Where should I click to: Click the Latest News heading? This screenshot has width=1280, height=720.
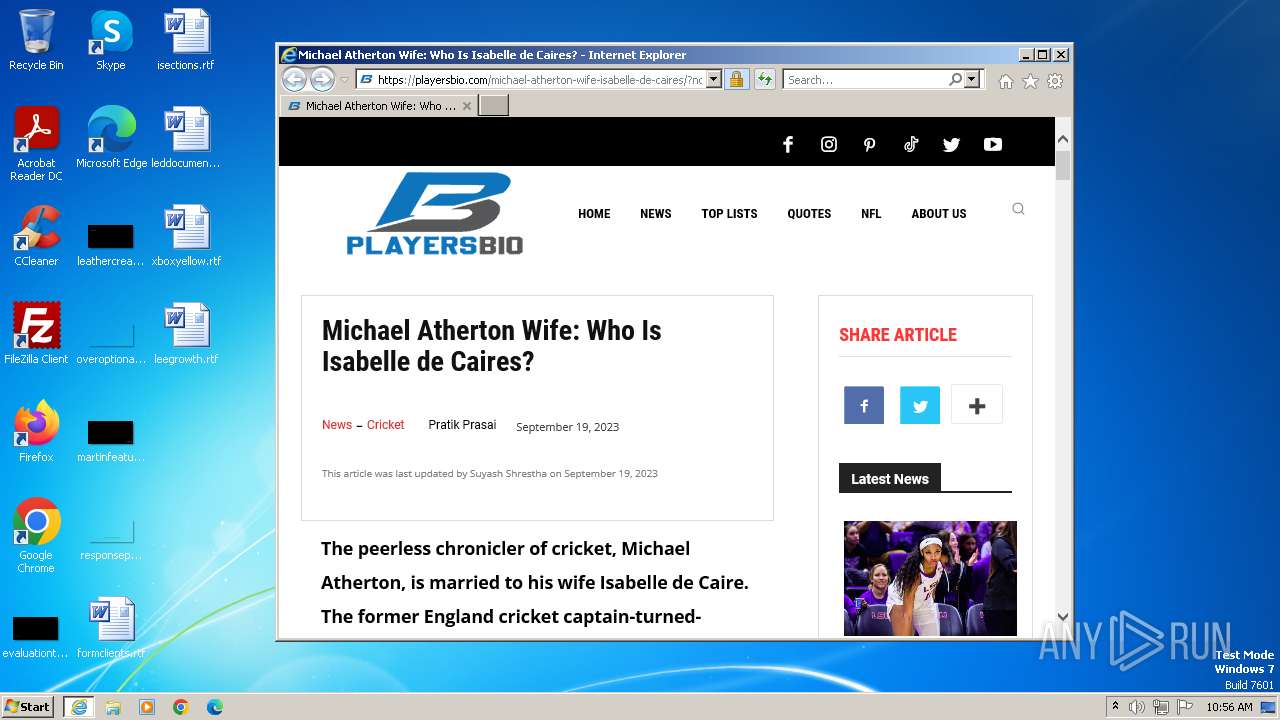point(890,479)
